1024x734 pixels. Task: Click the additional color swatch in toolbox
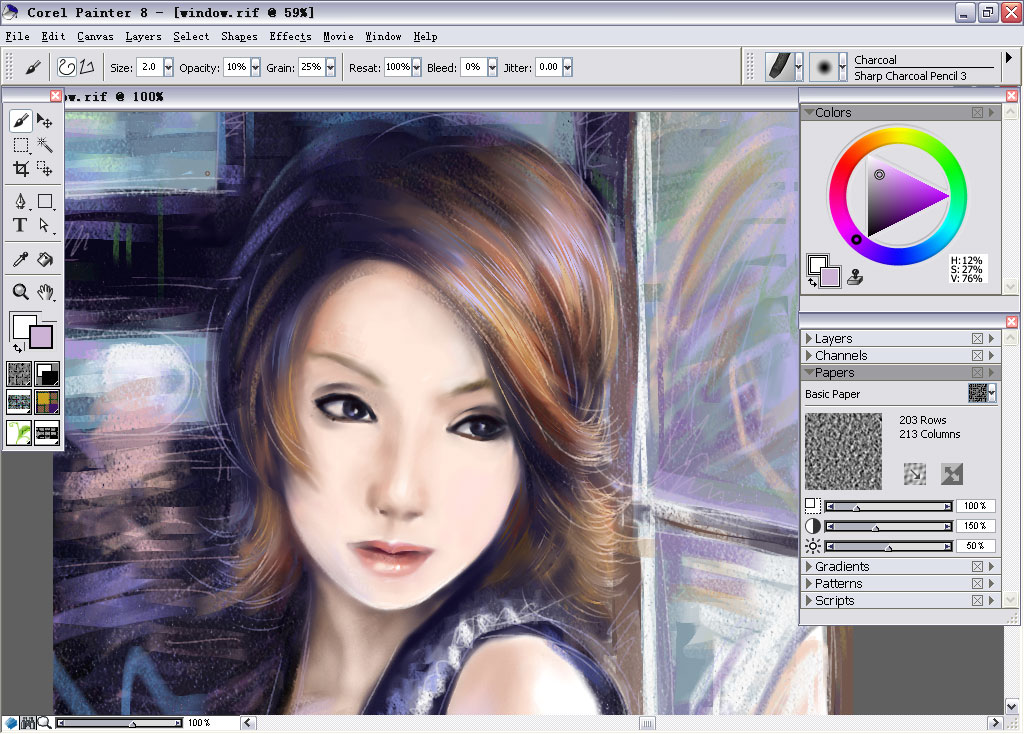(40, 337)
